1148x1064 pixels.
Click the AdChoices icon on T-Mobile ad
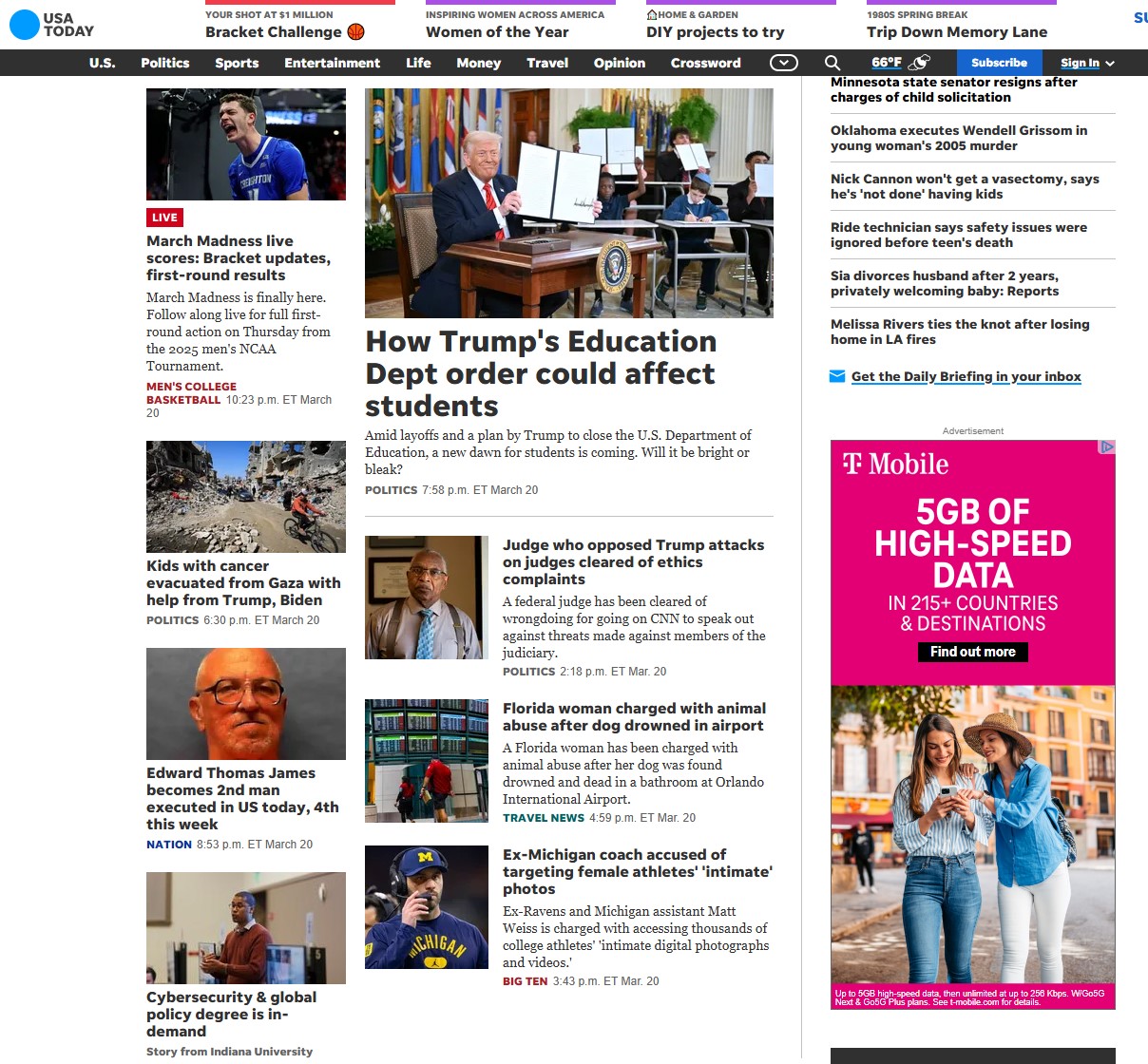pos(1107,446)
